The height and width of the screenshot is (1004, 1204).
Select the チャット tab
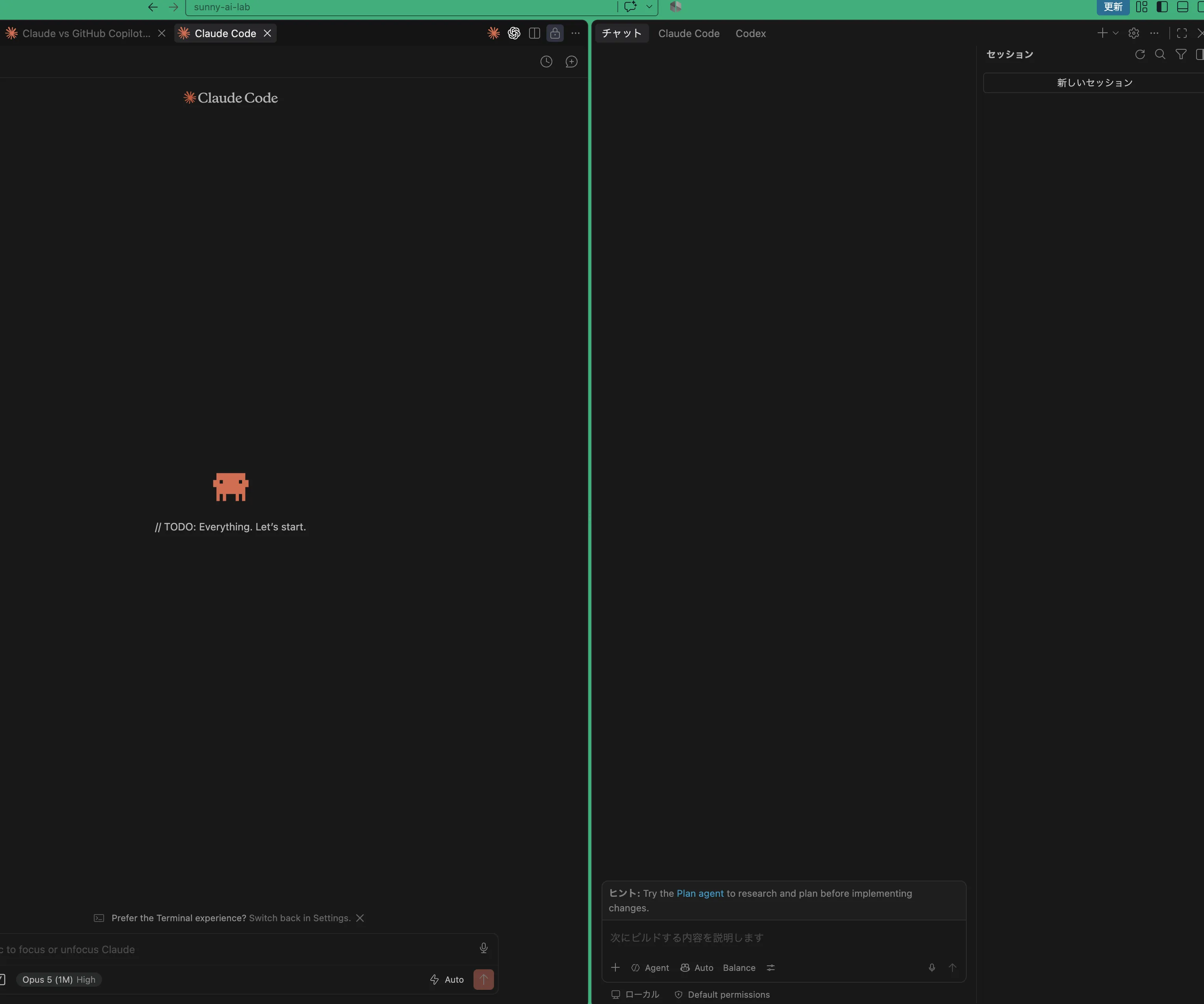coord(621,33)
